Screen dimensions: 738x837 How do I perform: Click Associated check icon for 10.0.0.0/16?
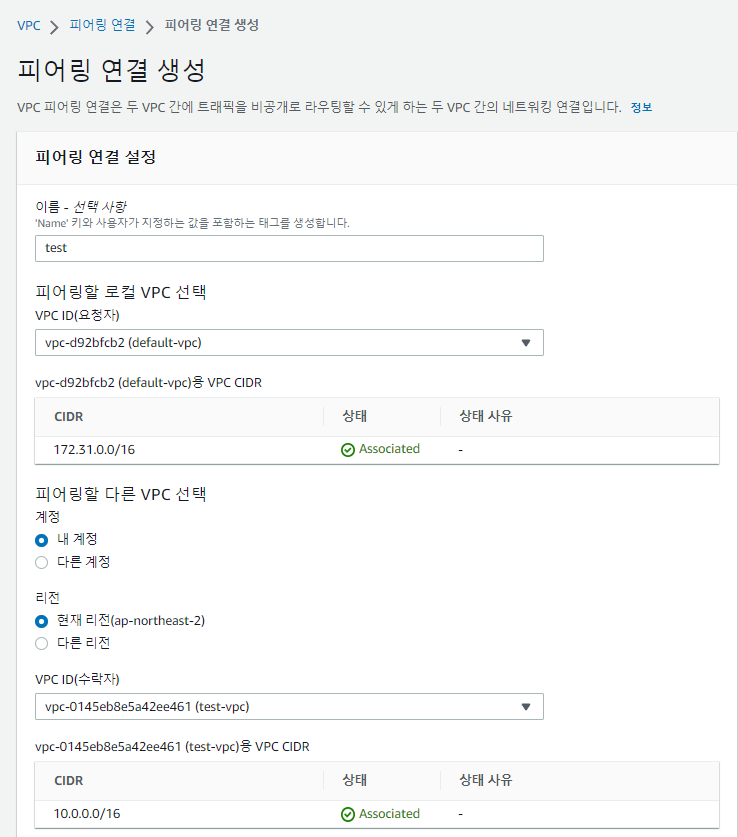(x=348, y=814)
